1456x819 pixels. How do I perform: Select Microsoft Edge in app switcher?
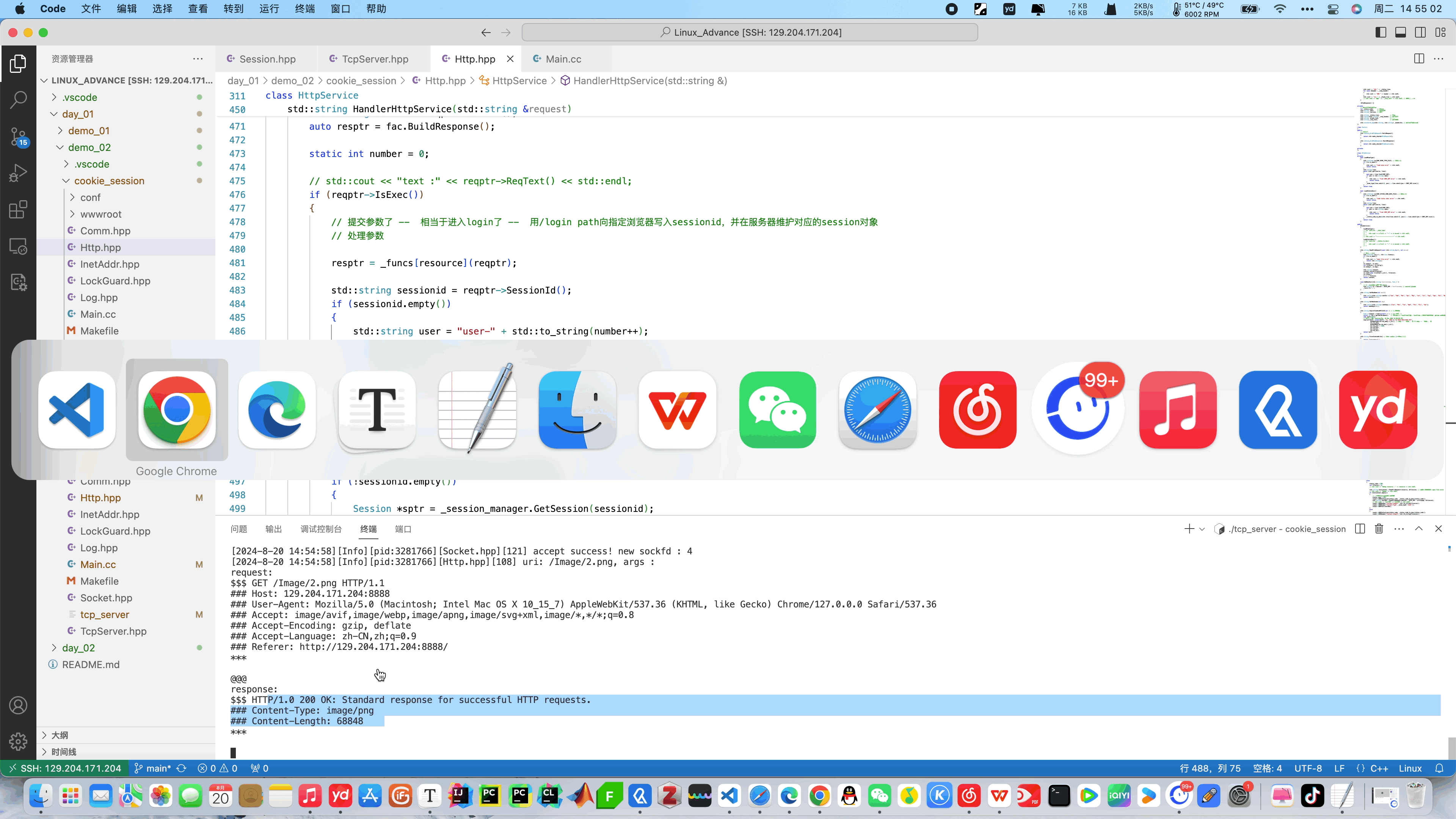[277, 410]
